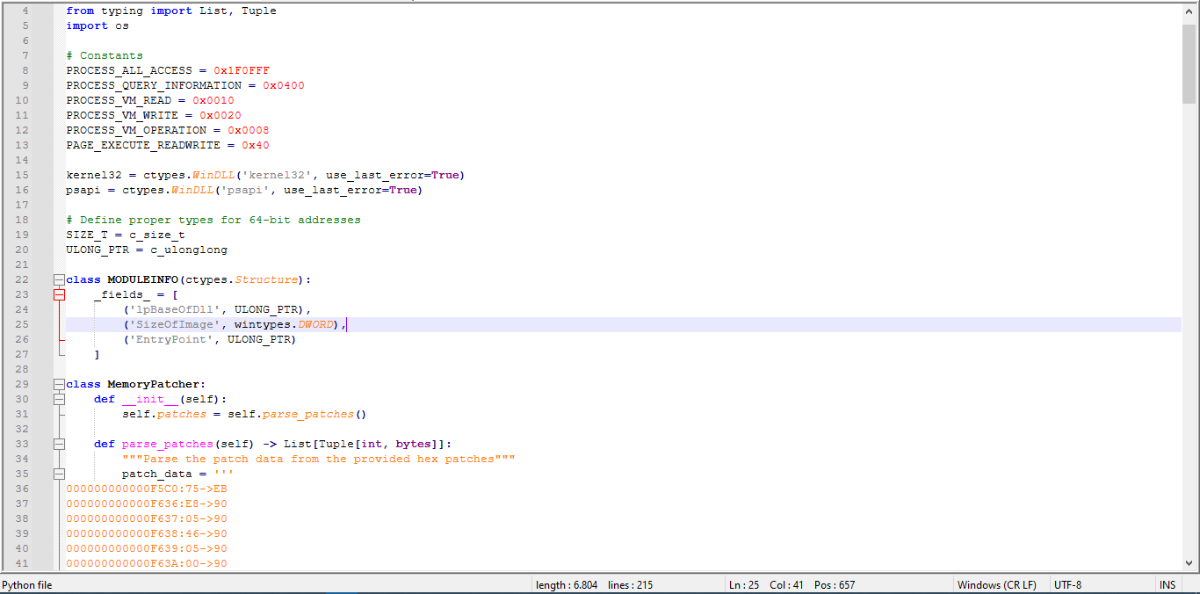Place cursor on the '# Constants' comment

pos(104,55)
